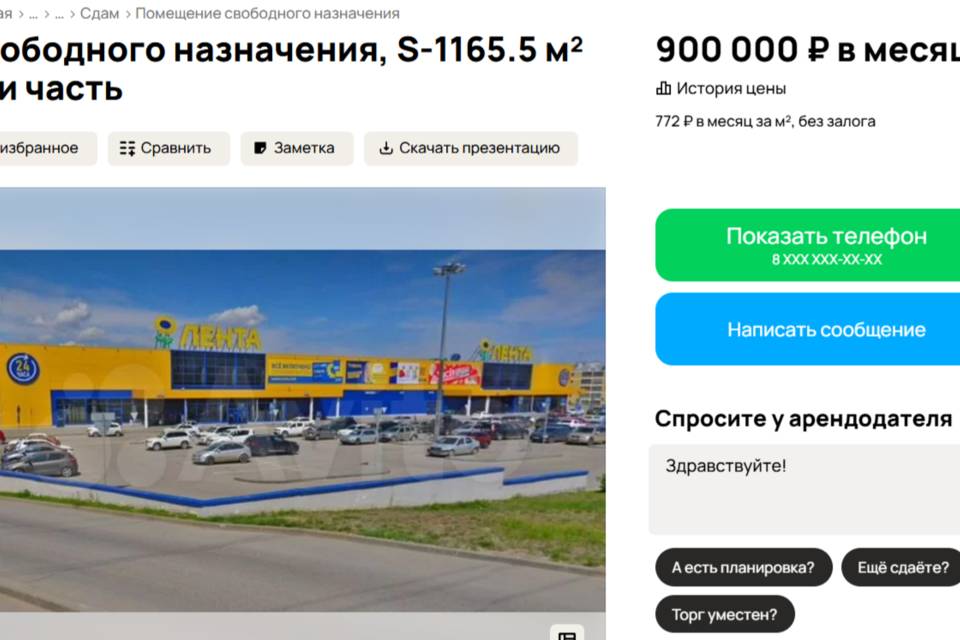Viewport: 960px width, 640px height.
Task: Open the Лента building photo
Action: point(302,399)
